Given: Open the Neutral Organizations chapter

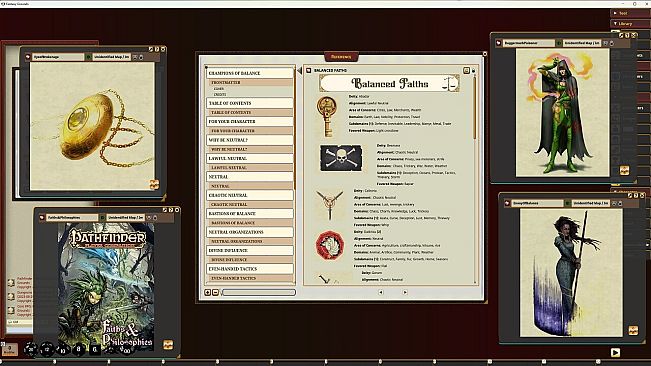Looking at the screenshot, I should (x=250, y=232).
